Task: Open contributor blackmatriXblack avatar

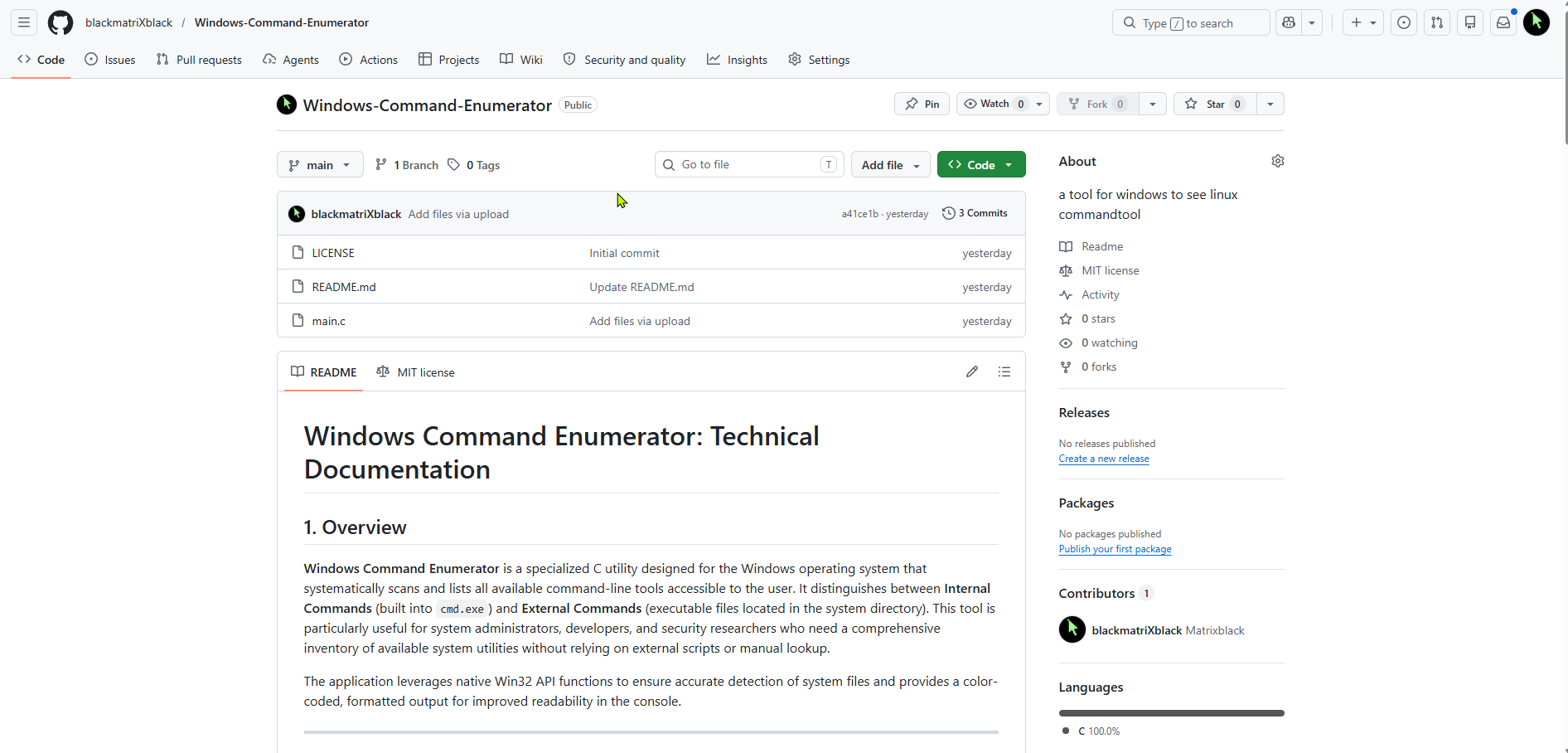Action: coord(1072,629)
